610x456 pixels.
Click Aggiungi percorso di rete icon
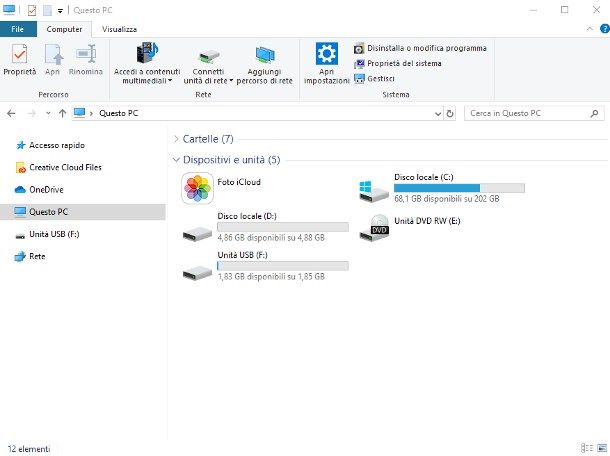[x=265, y=55]
